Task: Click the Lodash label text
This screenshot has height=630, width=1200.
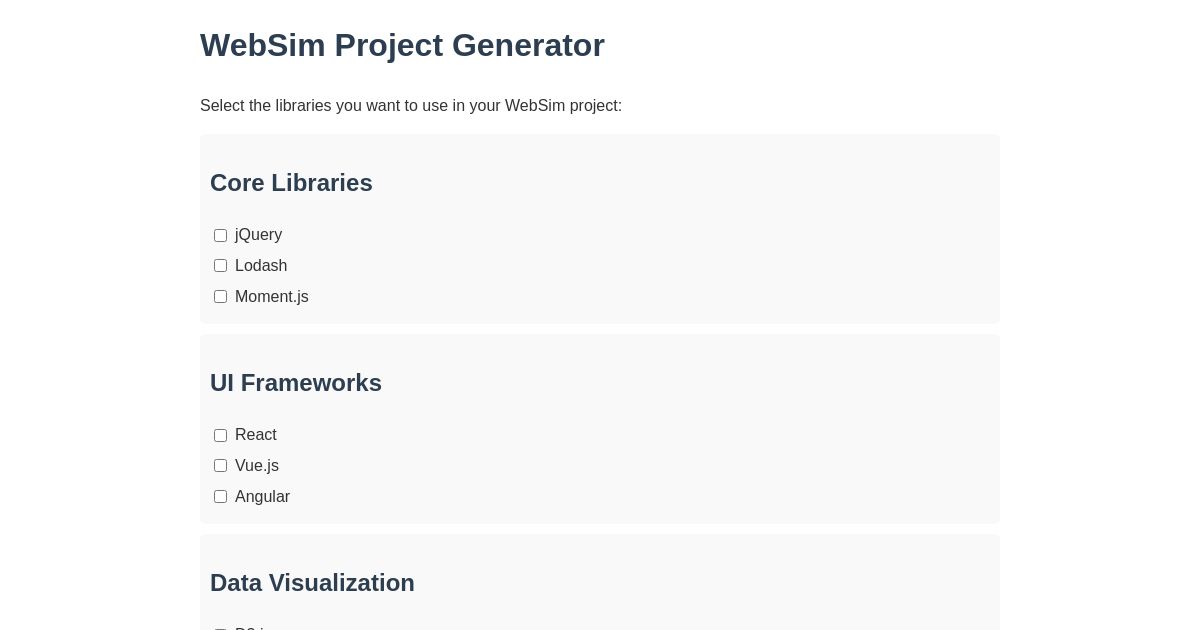Action: pos(261,266)
